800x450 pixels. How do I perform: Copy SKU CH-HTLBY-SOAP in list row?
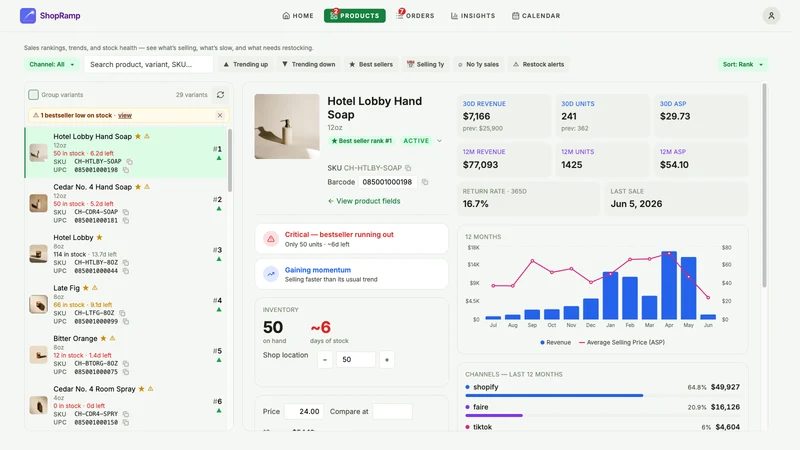click(130, 162)
